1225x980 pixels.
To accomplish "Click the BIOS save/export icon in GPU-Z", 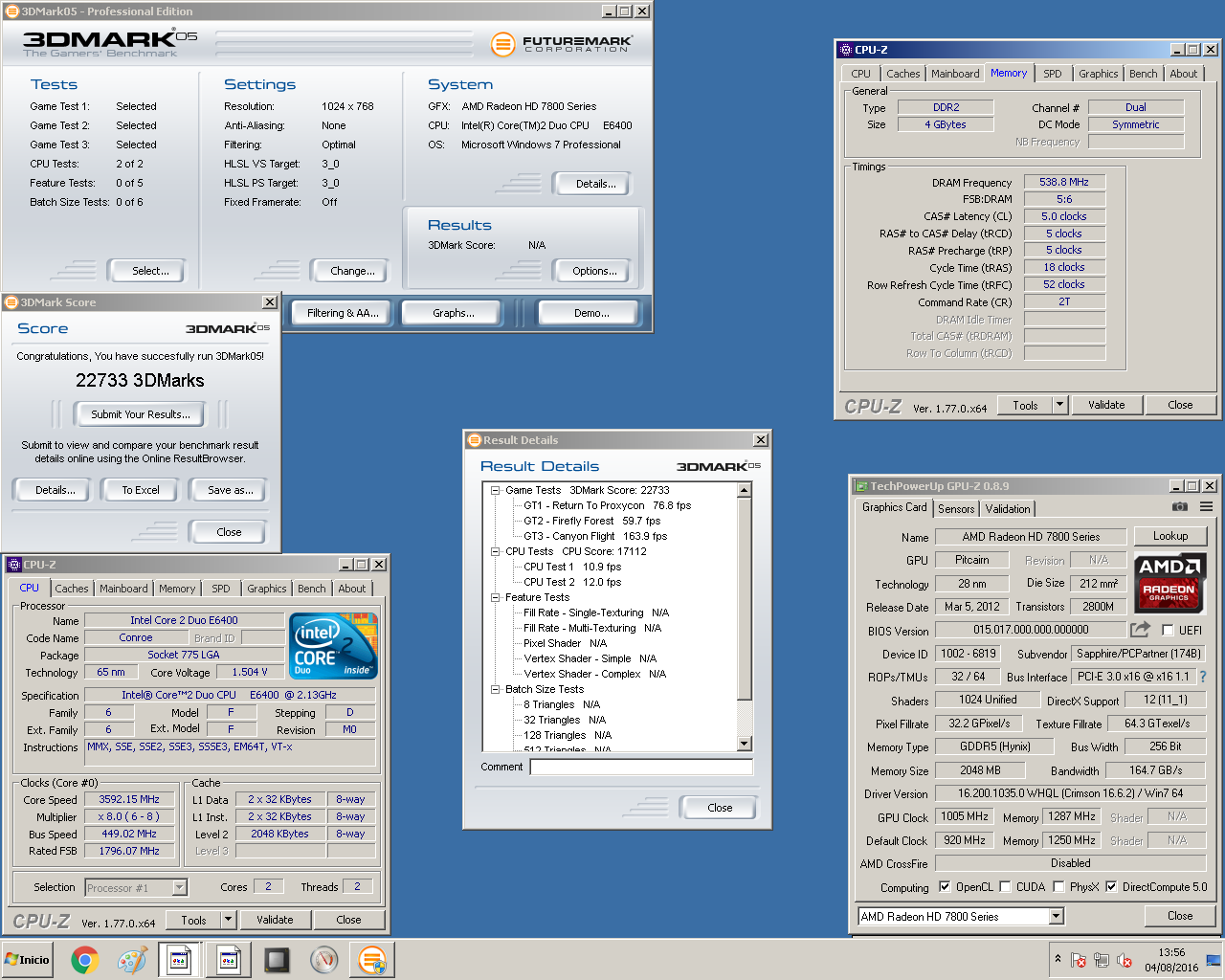I will pos(1140,630).
